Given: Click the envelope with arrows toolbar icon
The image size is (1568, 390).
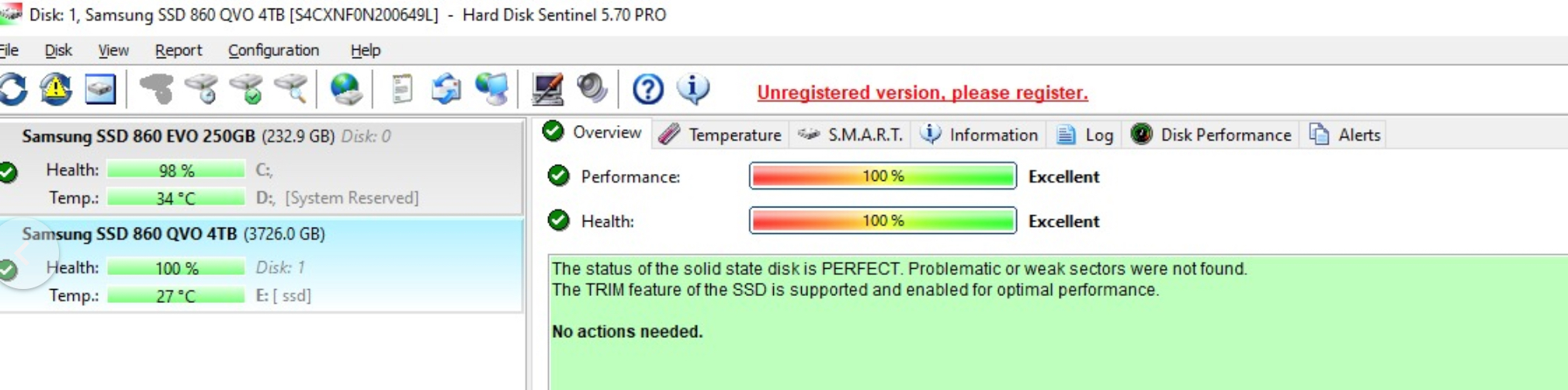Looking at the screenshot, I should coord(446,89).
